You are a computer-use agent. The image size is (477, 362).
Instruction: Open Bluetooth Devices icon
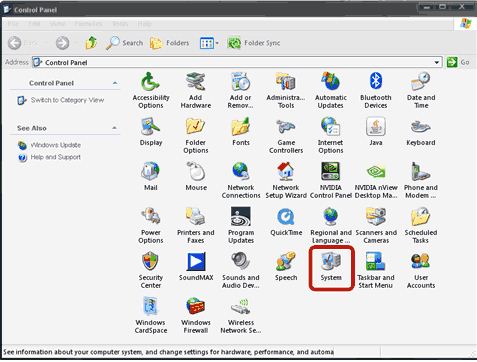[x=376, y=90]
